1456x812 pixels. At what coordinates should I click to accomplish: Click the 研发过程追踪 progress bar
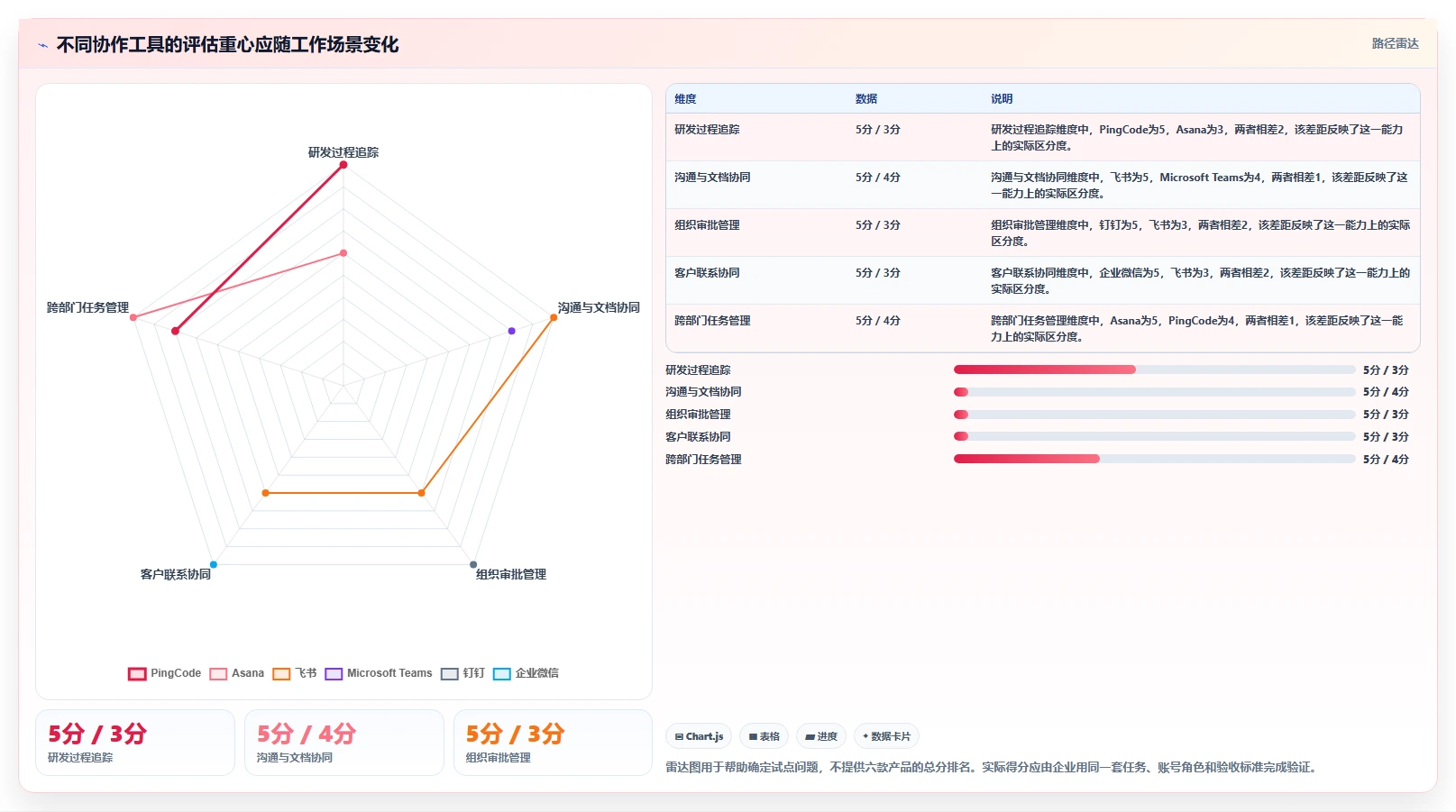(1154, 370)
